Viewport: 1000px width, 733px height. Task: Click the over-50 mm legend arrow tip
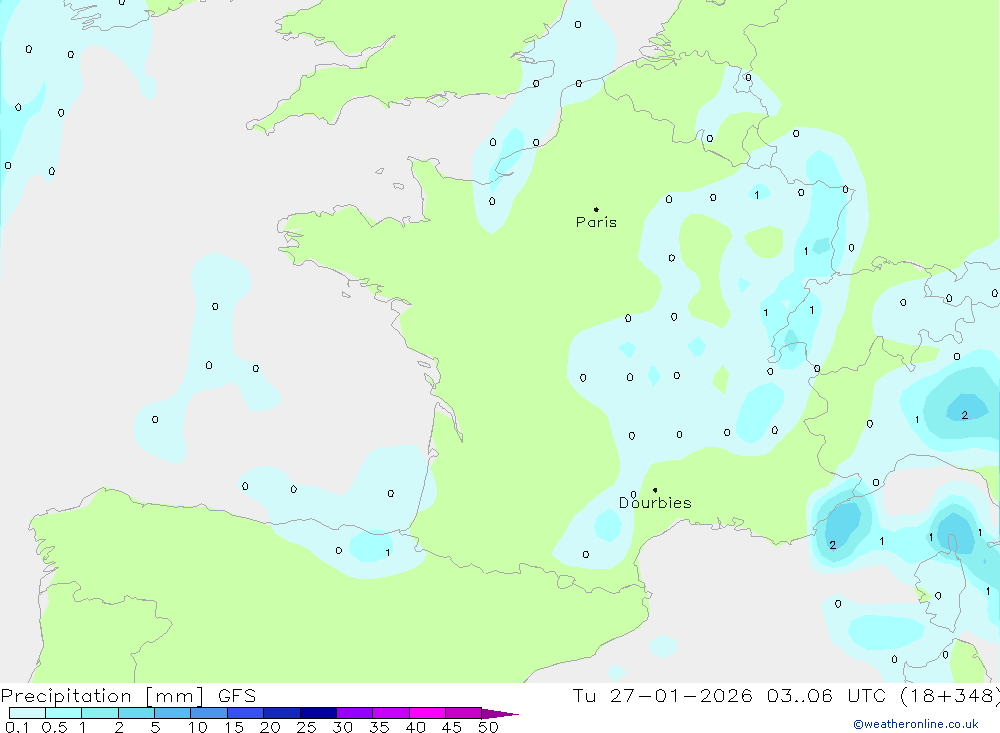[x=499, y=714]
